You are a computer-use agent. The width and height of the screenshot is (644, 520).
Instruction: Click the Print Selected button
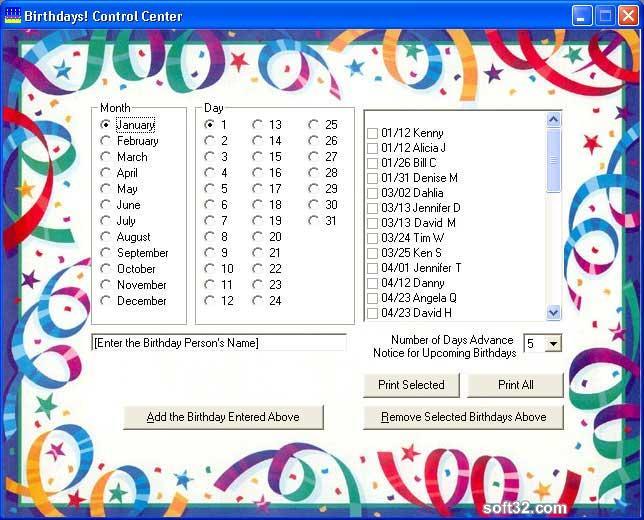tap(411, 385)
